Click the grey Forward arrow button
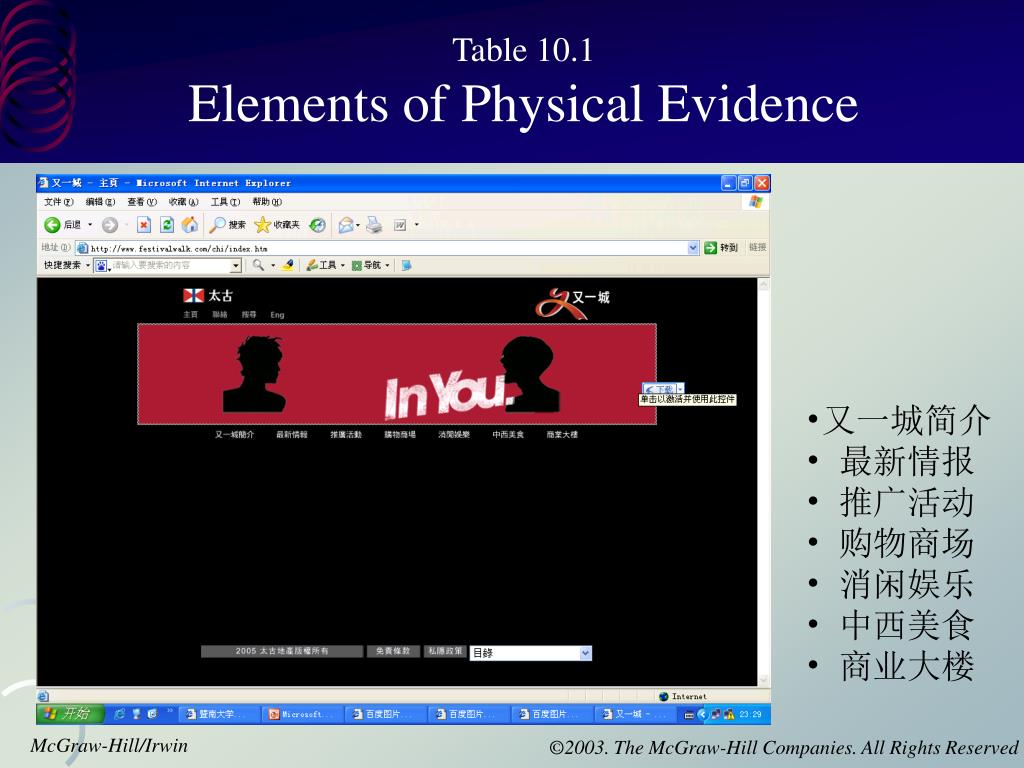The height and width of the screenshot is (768, 1024). (110, 225)
